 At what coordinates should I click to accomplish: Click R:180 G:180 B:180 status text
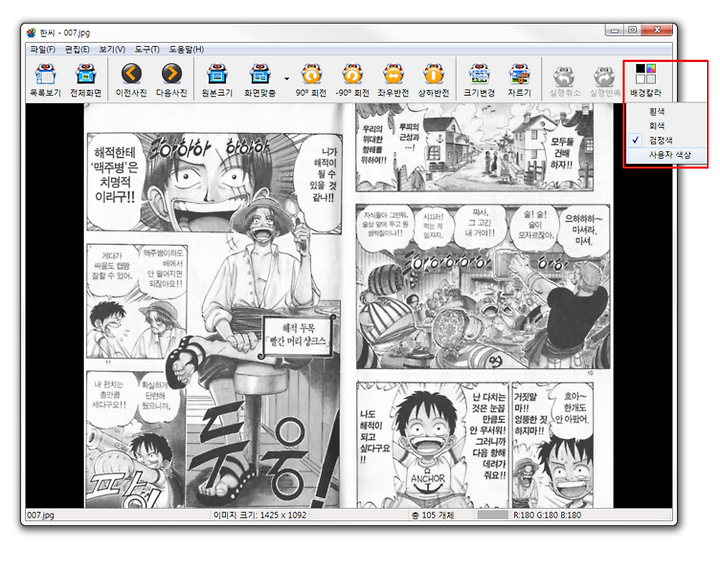point(547,515)
